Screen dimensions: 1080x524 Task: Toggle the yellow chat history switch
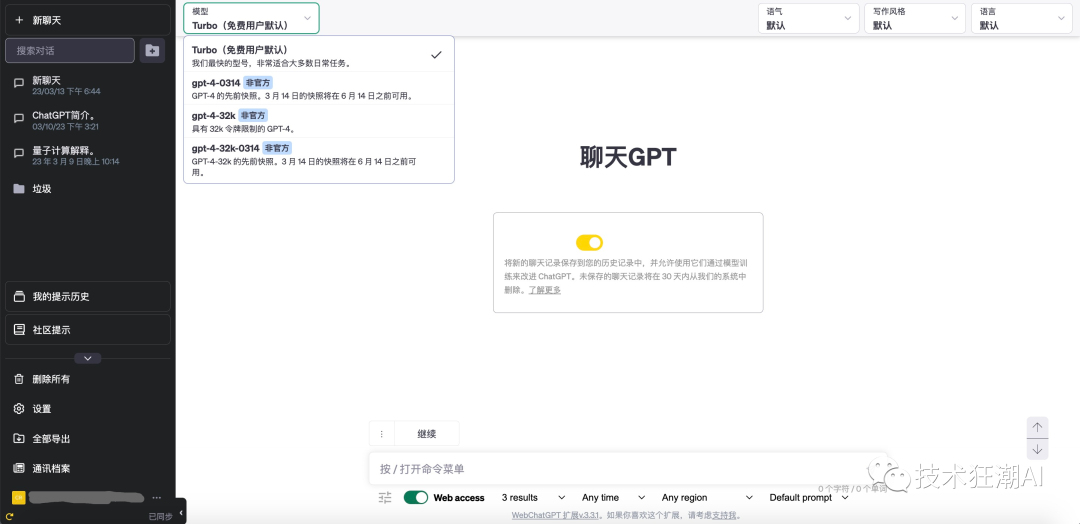[590, 242]
